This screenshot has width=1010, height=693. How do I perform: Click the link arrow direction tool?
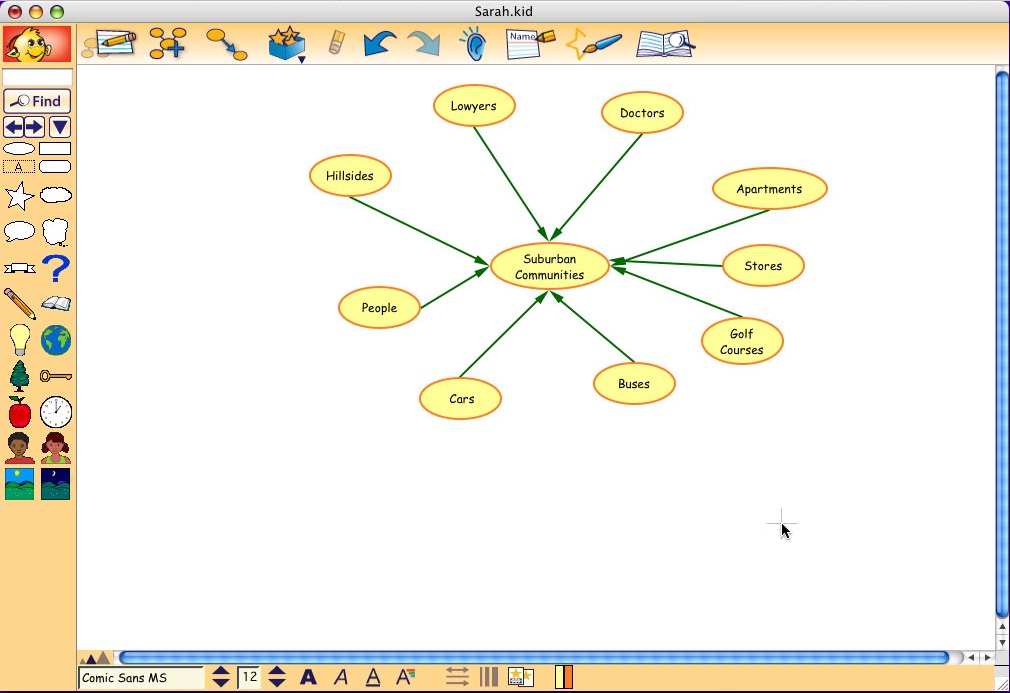click(457, 677)
